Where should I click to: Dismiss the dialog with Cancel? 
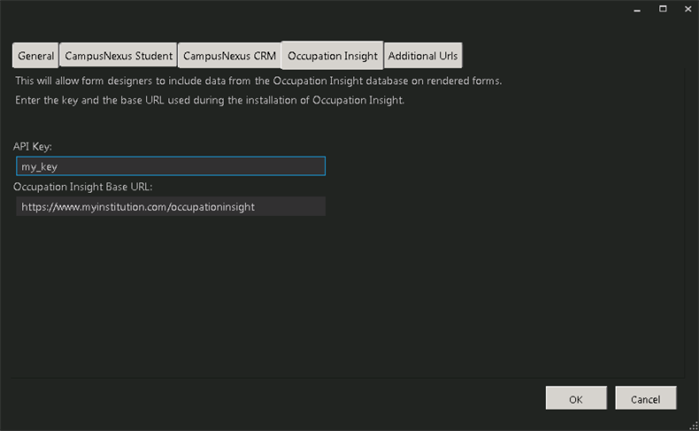coord(646,398)
